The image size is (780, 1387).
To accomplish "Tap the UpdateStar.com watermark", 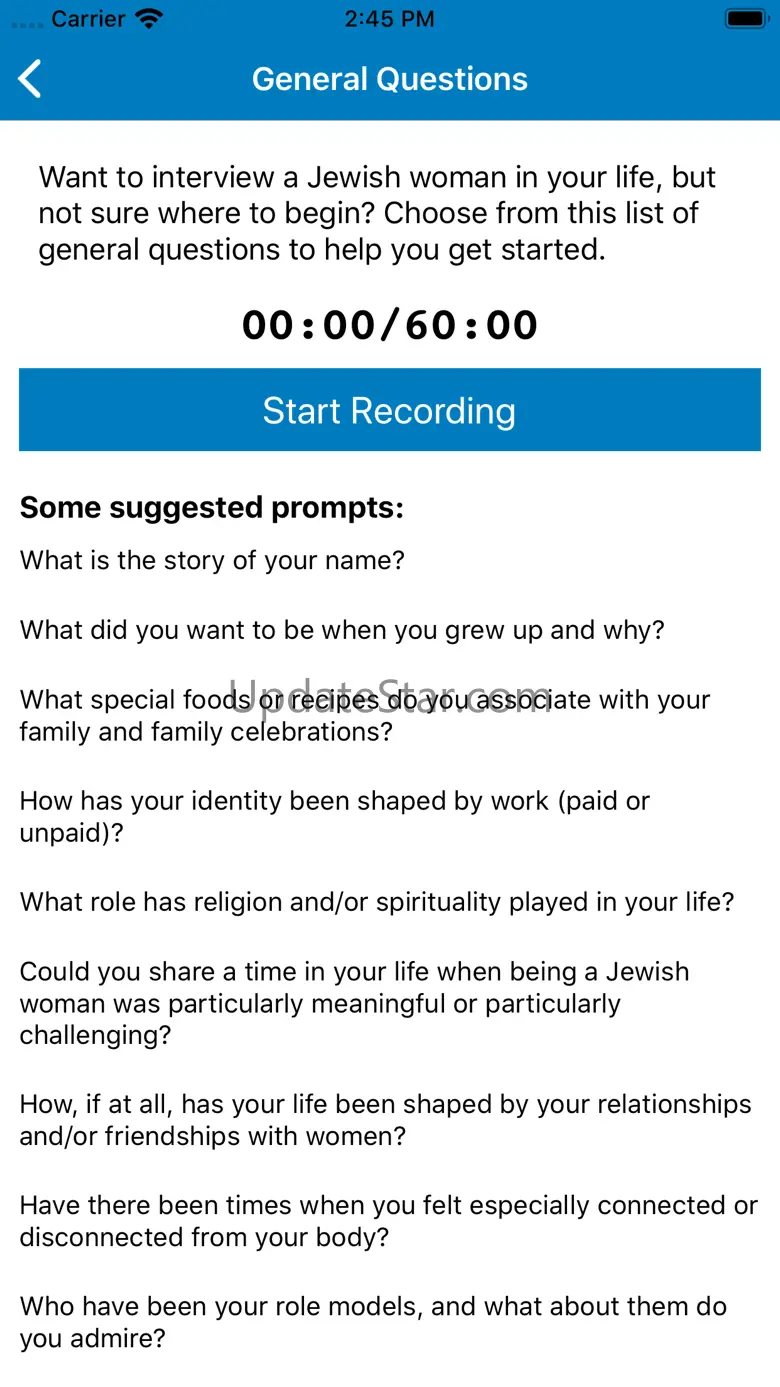I will (x=390, y=697).
